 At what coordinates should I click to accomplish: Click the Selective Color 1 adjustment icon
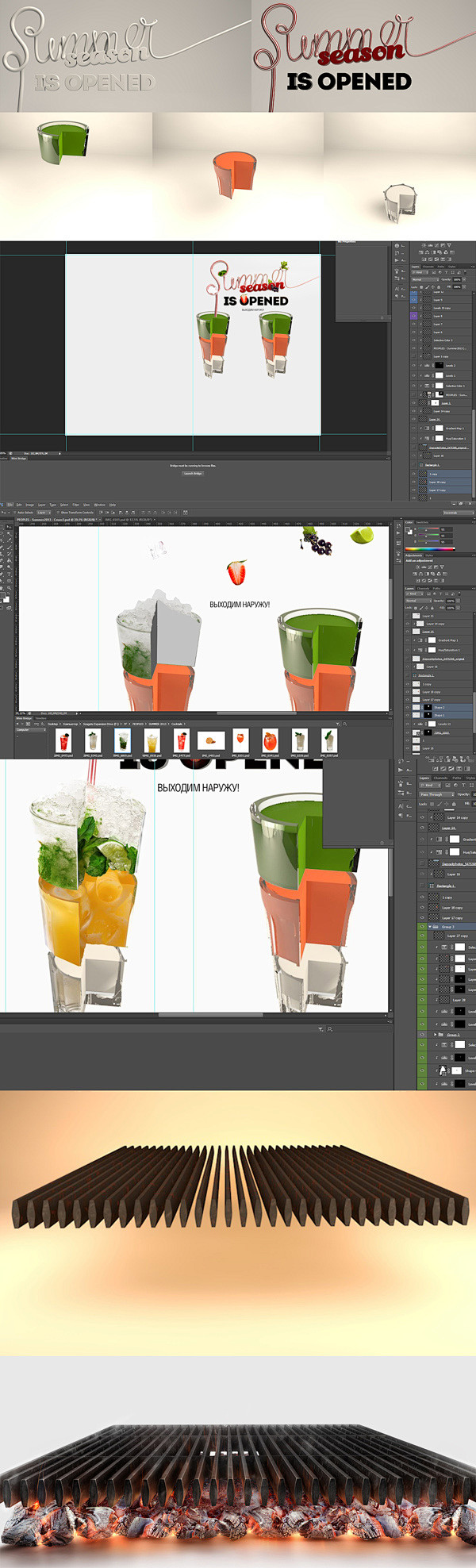tap(428, 386)
